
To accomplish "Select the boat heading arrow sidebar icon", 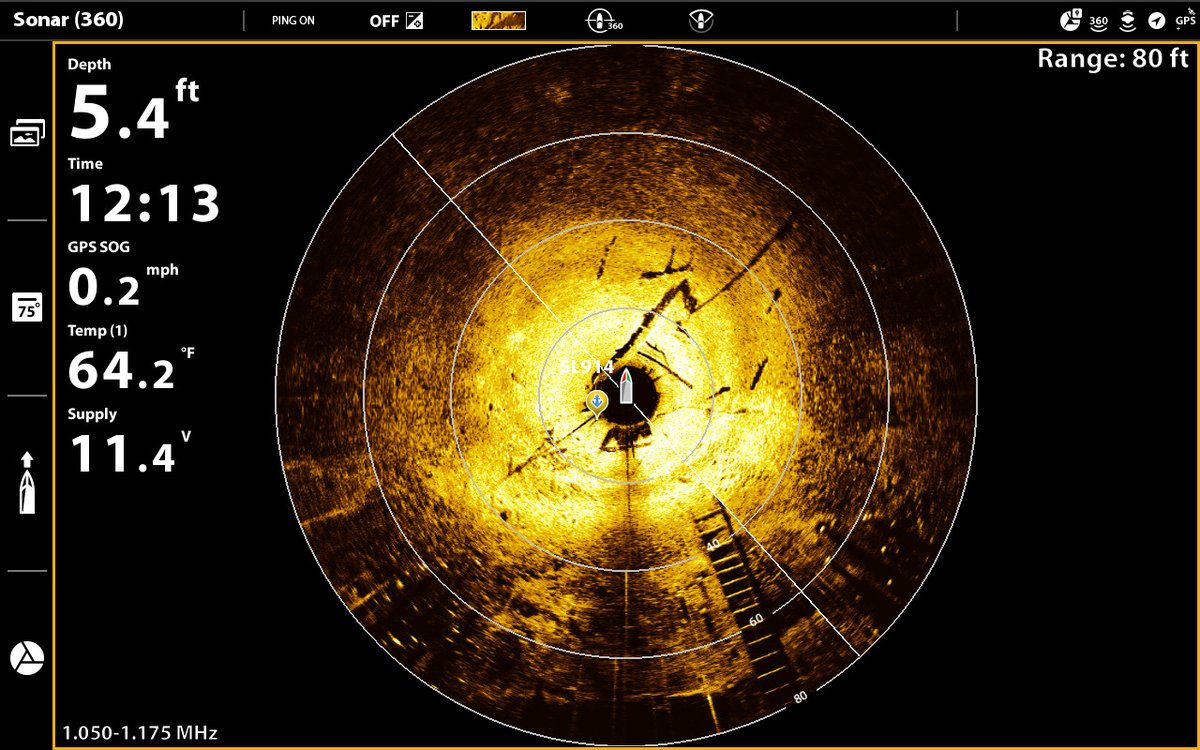I will point(27,483).
